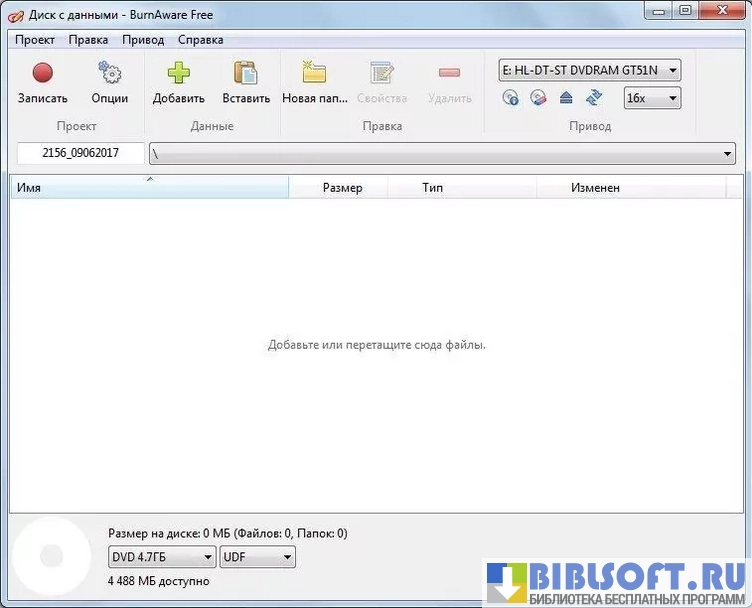Click the green plus Добавить icon
The height and width of the screenshot is (608, 752).
pyautogui.click(x=178, y=74)
